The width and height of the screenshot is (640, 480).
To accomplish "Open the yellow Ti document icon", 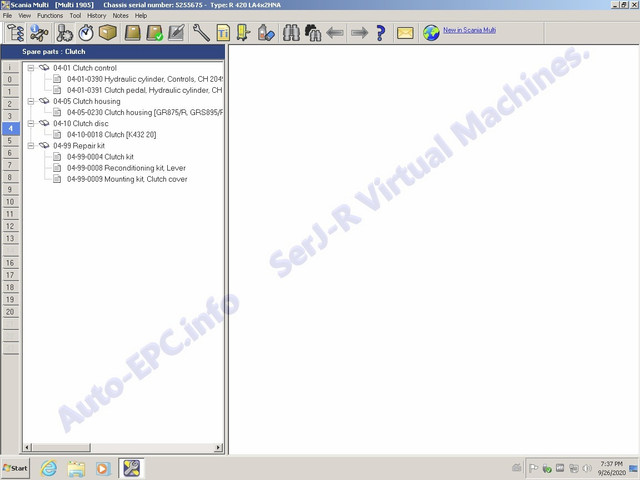I will [x=223, y=33].
